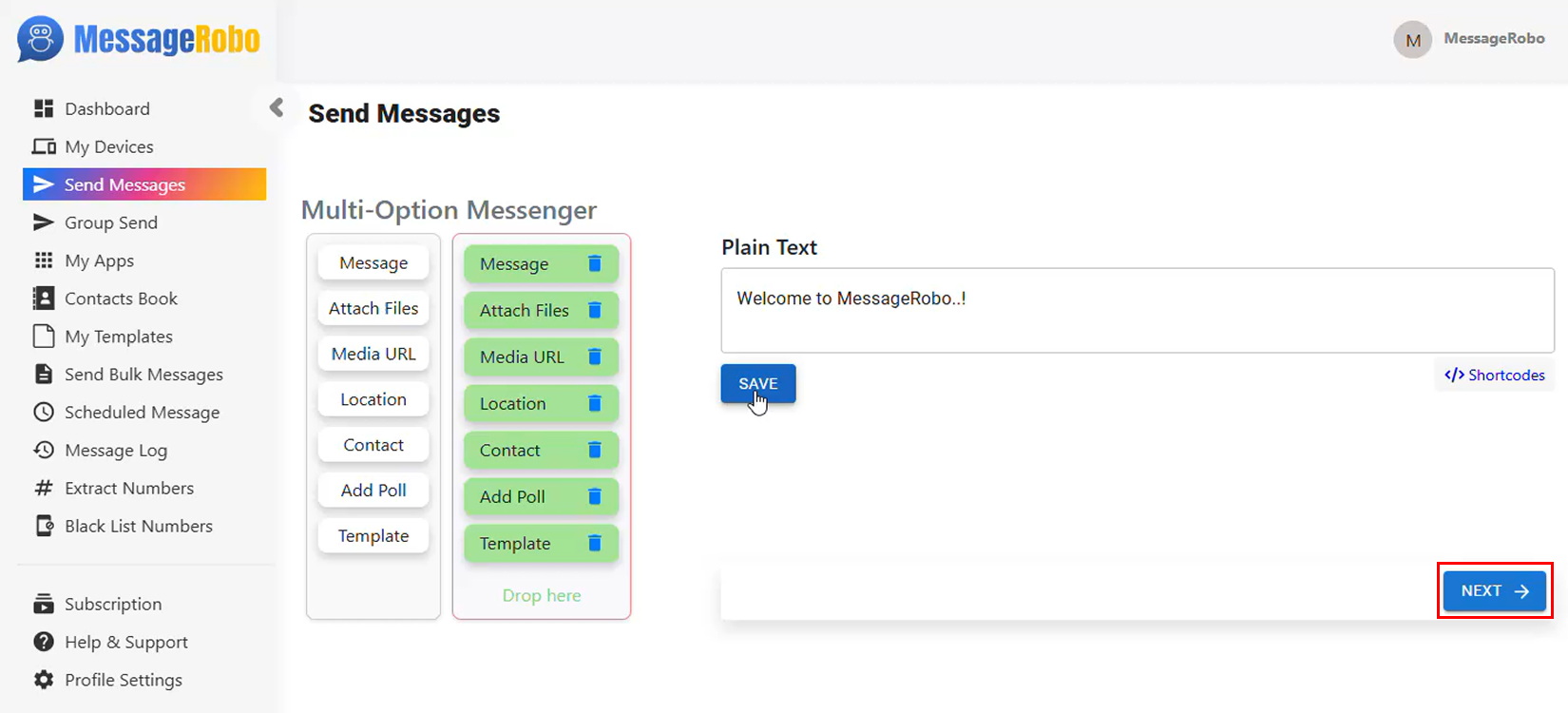Click the white Contact option button
Image resolution: width=1568 pixels, height=713 pixels.
(373, 445)
